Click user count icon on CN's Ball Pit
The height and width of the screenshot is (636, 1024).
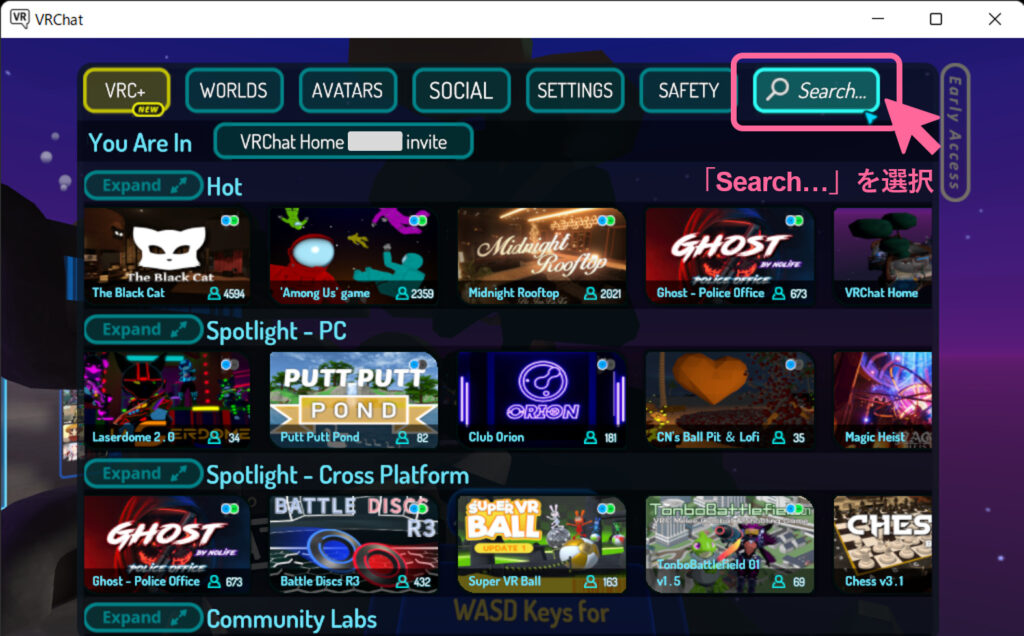(778, 437)
